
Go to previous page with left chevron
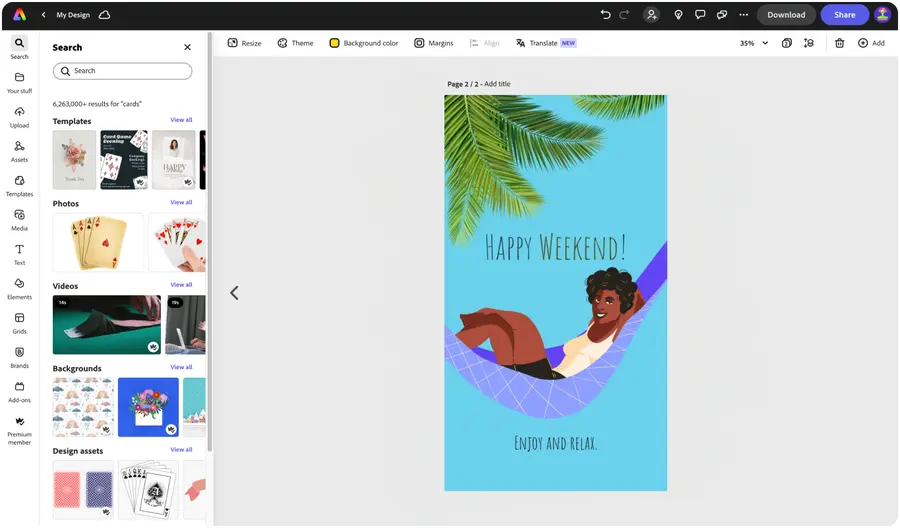coord(234,293)
